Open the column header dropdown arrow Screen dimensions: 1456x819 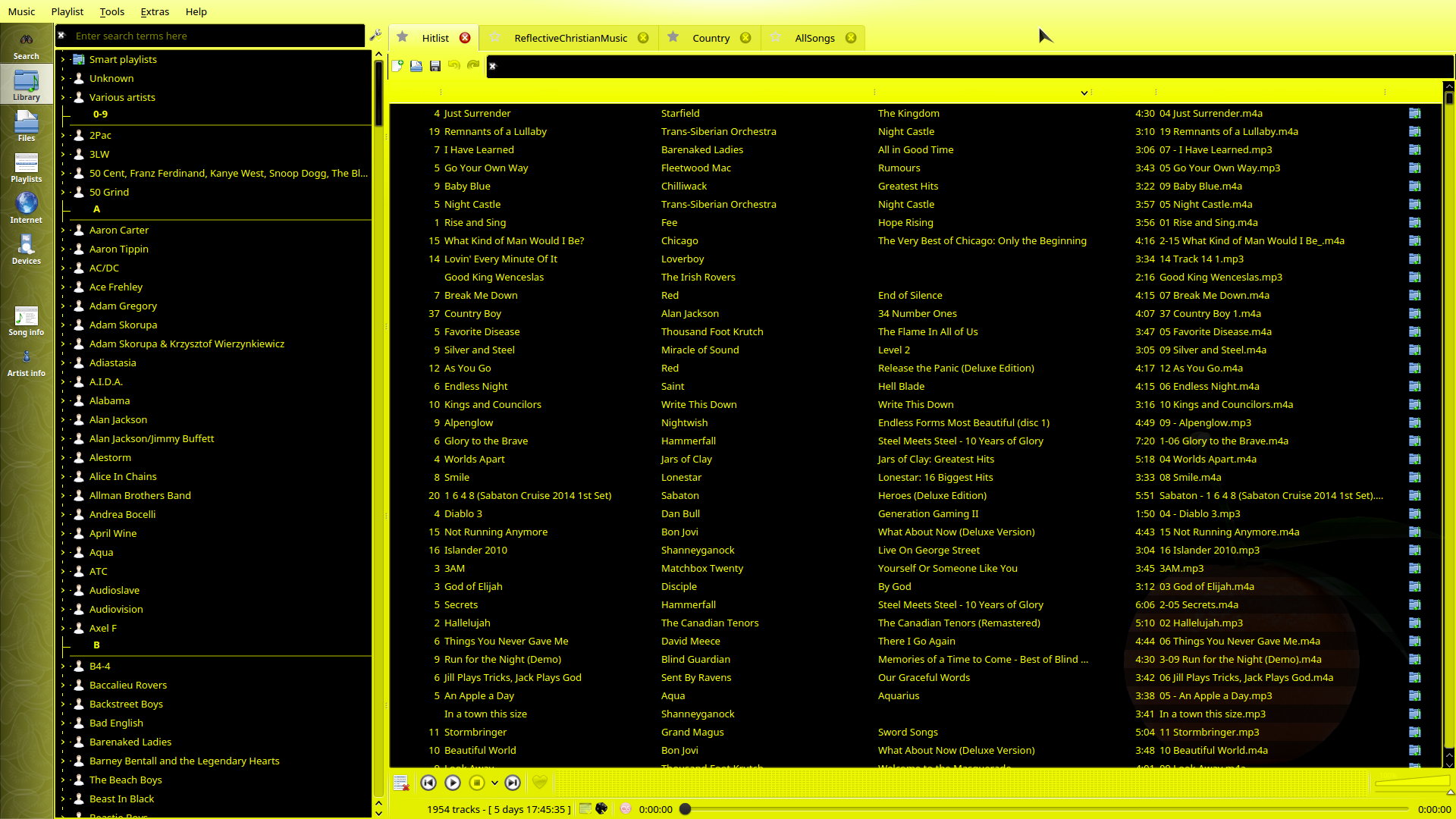coord(1084,93)
